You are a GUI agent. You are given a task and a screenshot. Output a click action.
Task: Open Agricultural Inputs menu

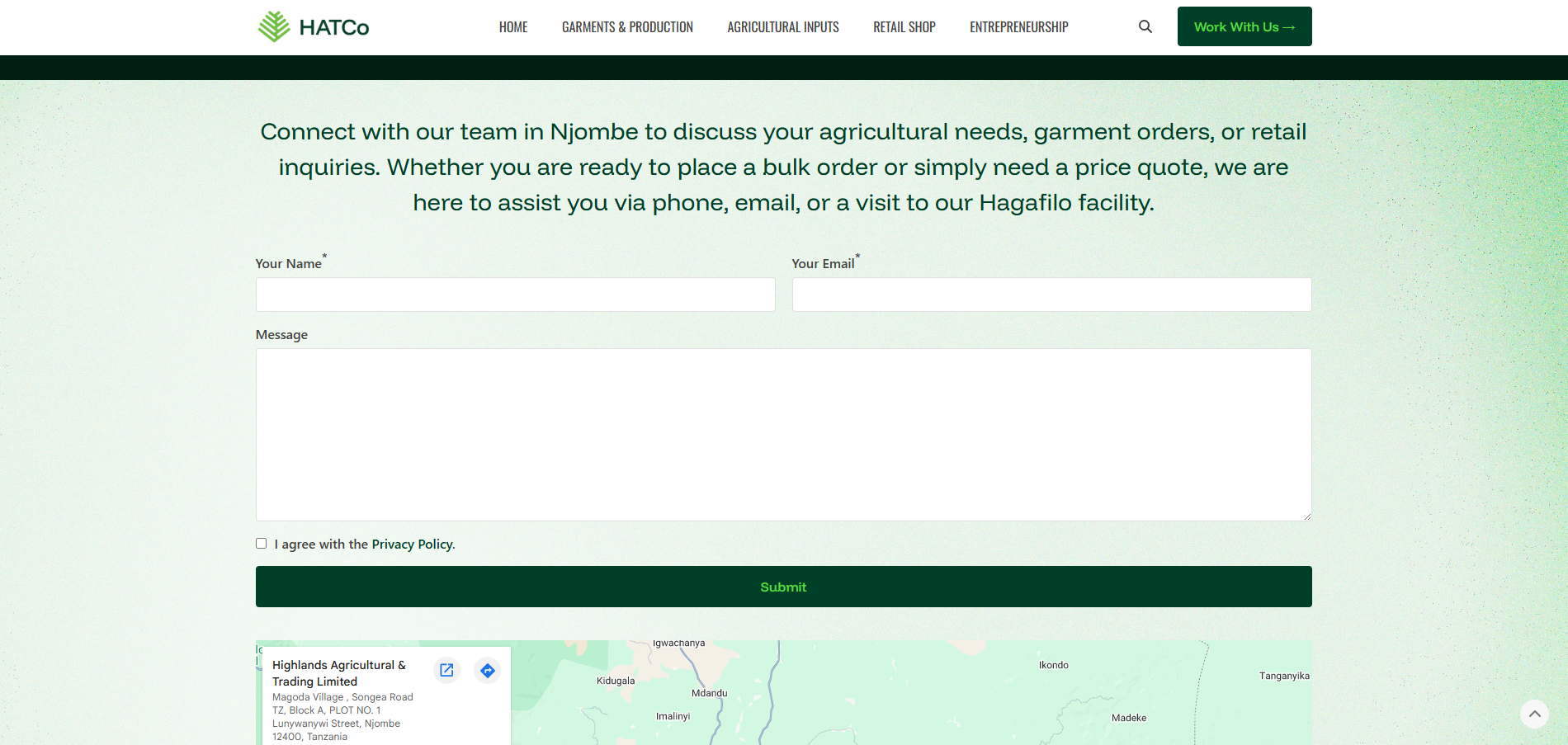[x=782, y=27]
